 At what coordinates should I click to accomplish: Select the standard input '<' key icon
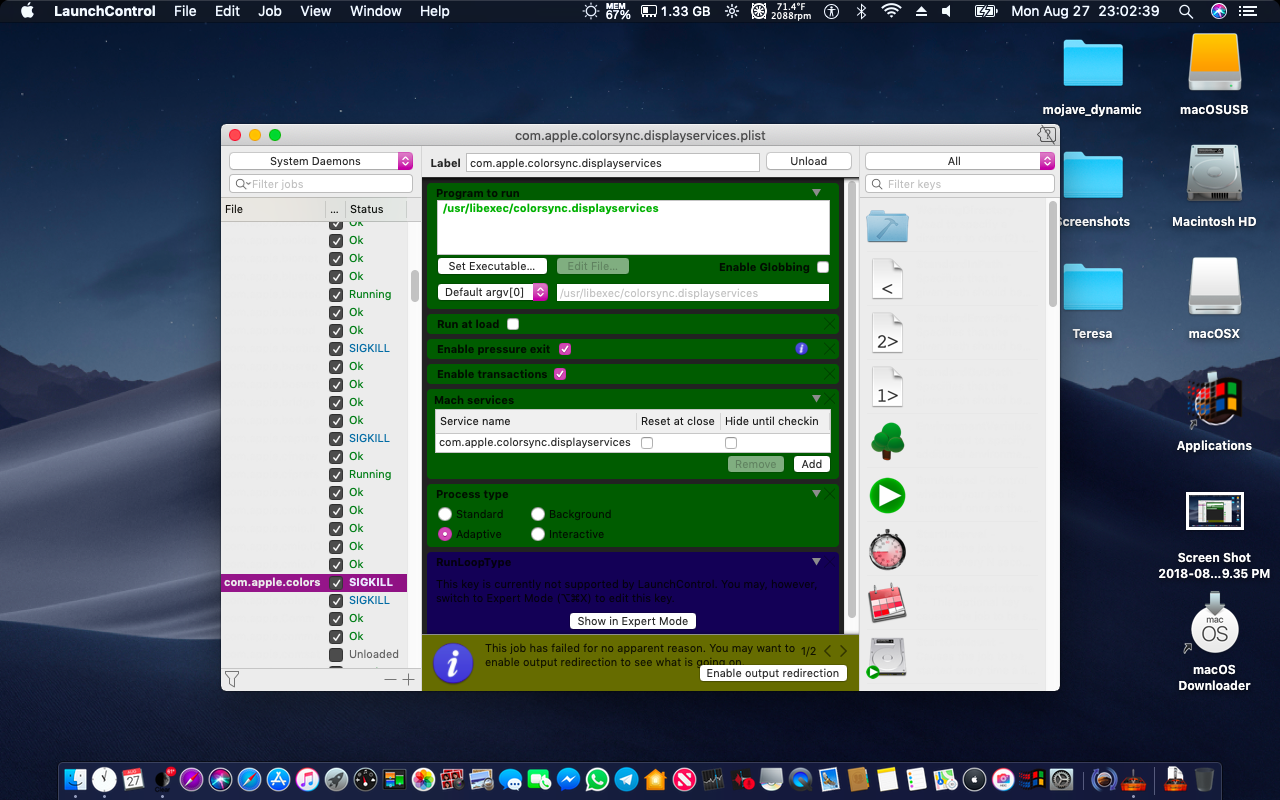tap(887, 279)
